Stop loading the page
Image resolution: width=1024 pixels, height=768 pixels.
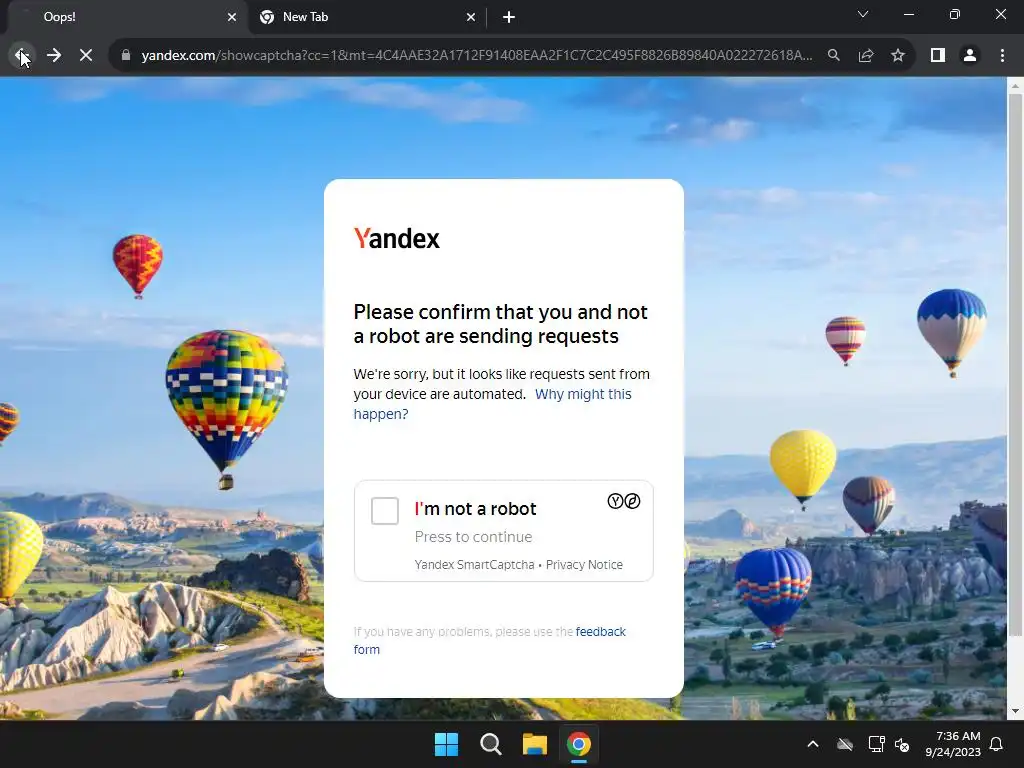86,56
